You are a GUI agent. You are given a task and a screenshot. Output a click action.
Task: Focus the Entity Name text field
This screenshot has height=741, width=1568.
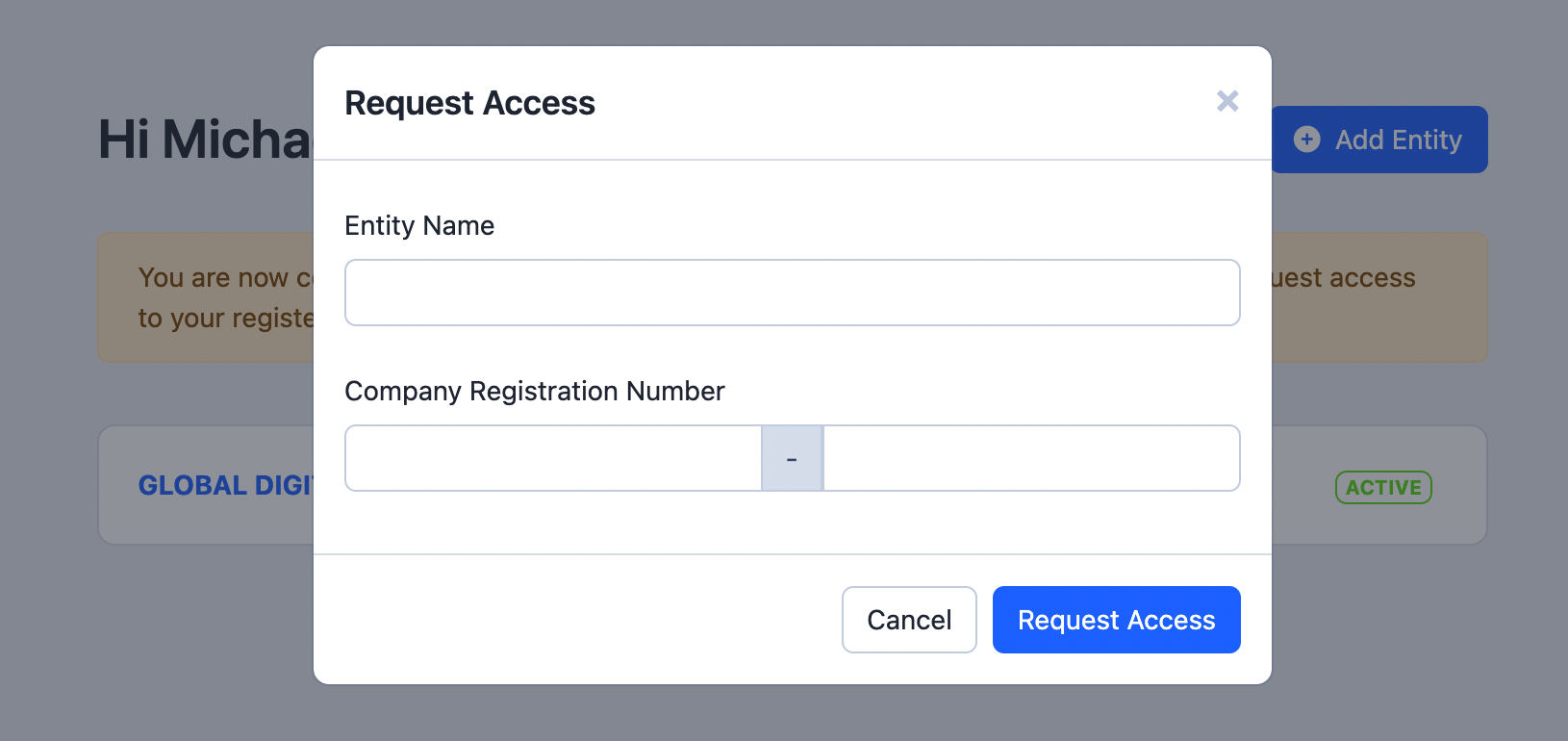click(793, 293)
